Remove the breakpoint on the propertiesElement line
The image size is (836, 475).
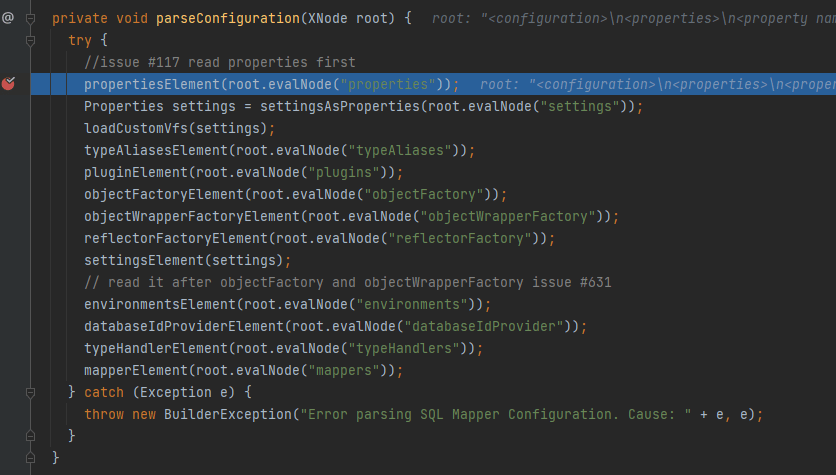tap(8, 83)
